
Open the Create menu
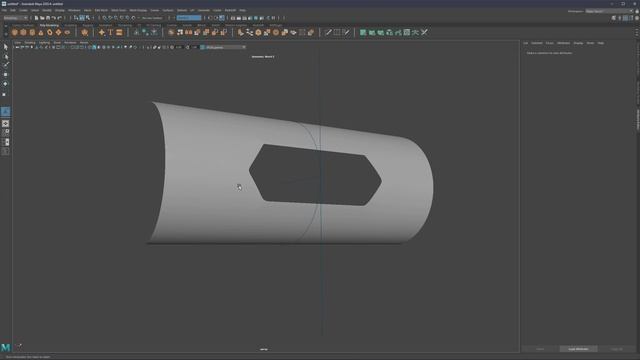(x=24, y=10)
